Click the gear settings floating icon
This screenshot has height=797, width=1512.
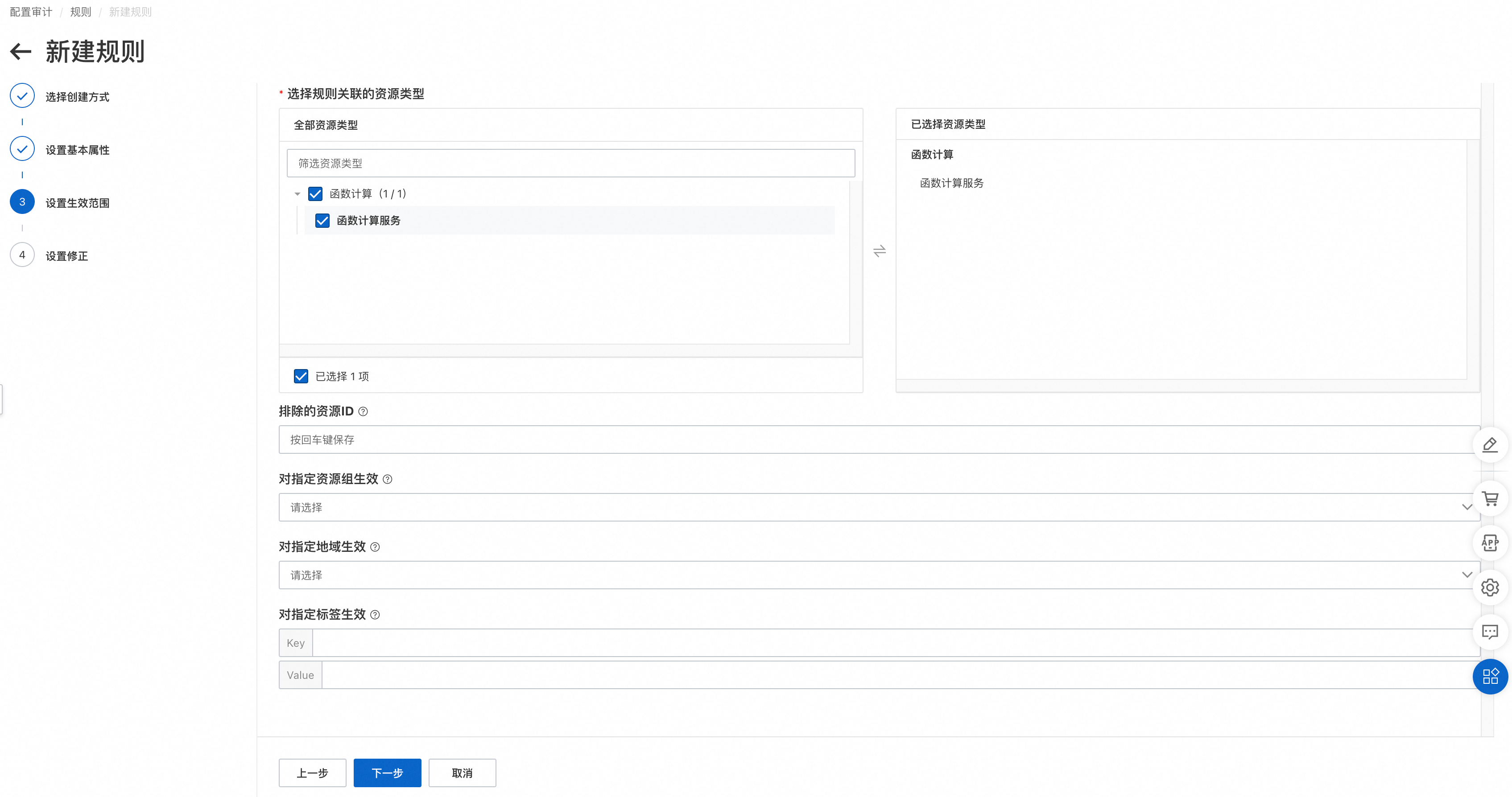tap(1490, 587)
